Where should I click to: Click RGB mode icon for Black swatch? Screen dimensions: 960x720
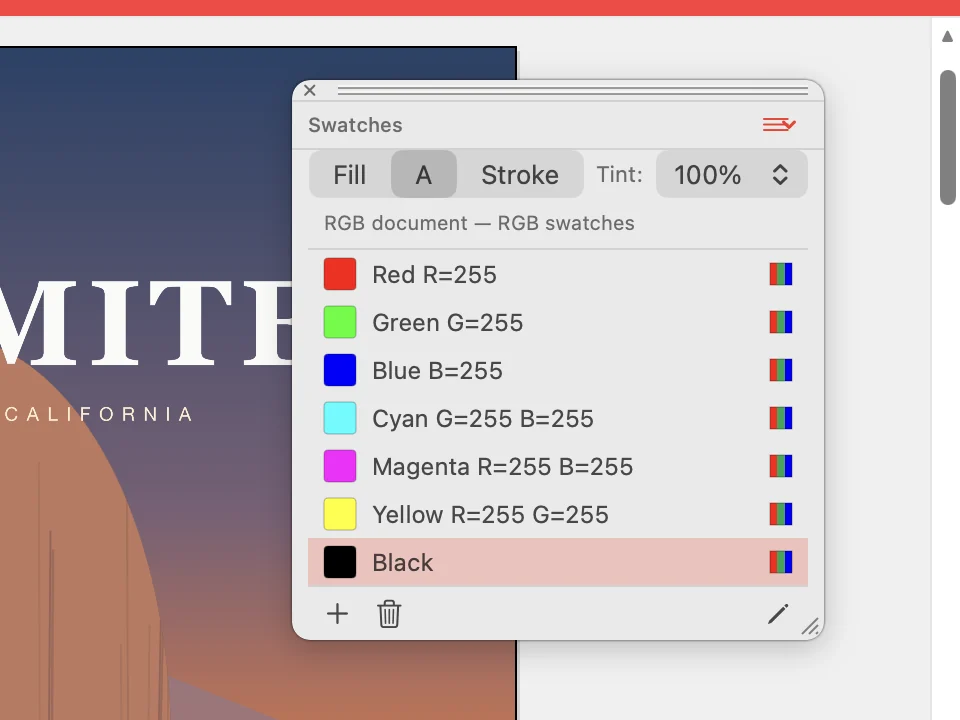tap(781, 562)
